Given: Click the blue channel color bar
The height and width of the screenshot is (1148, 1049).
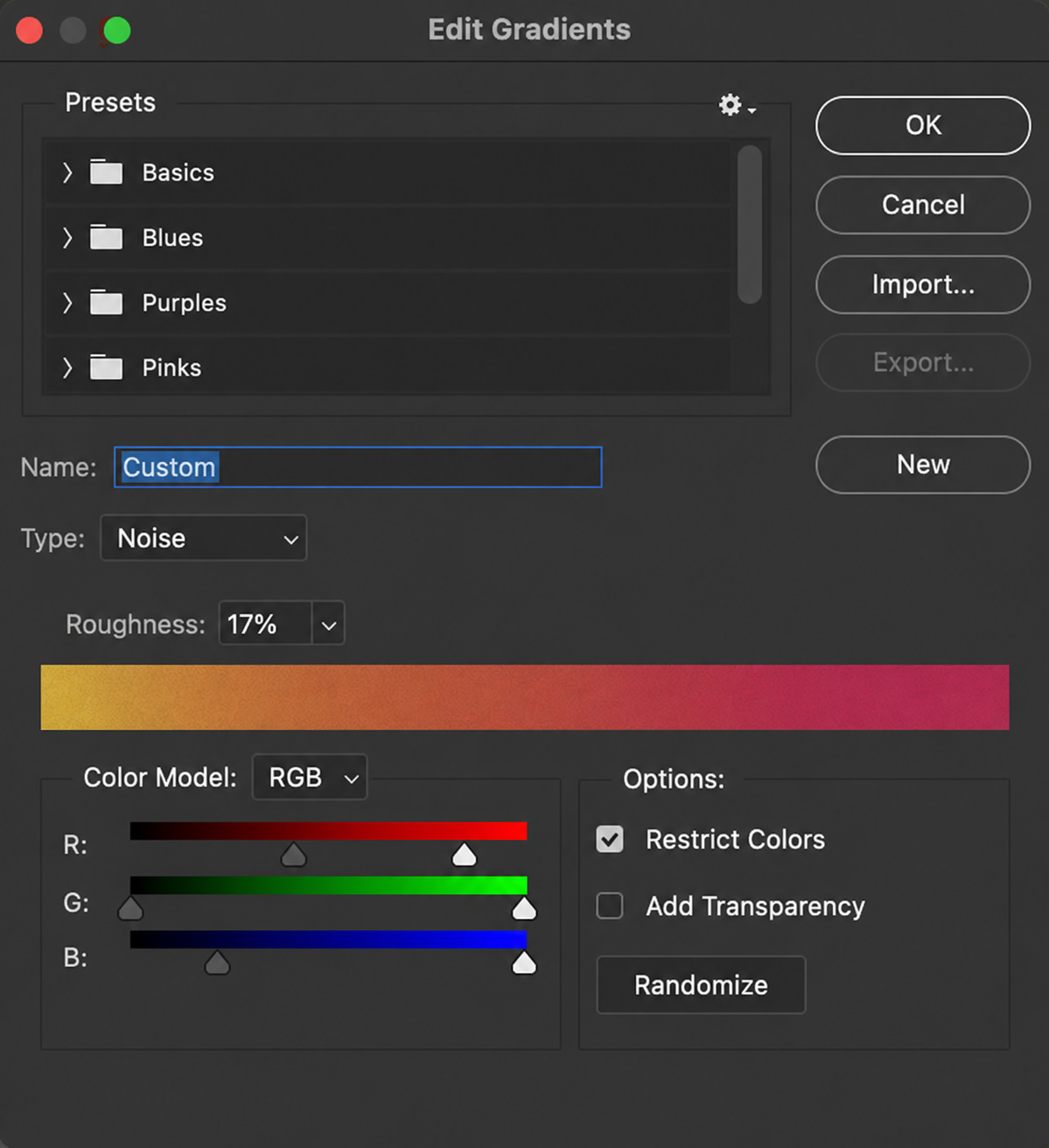Looking at the screenshot, I should click(329, 939).
